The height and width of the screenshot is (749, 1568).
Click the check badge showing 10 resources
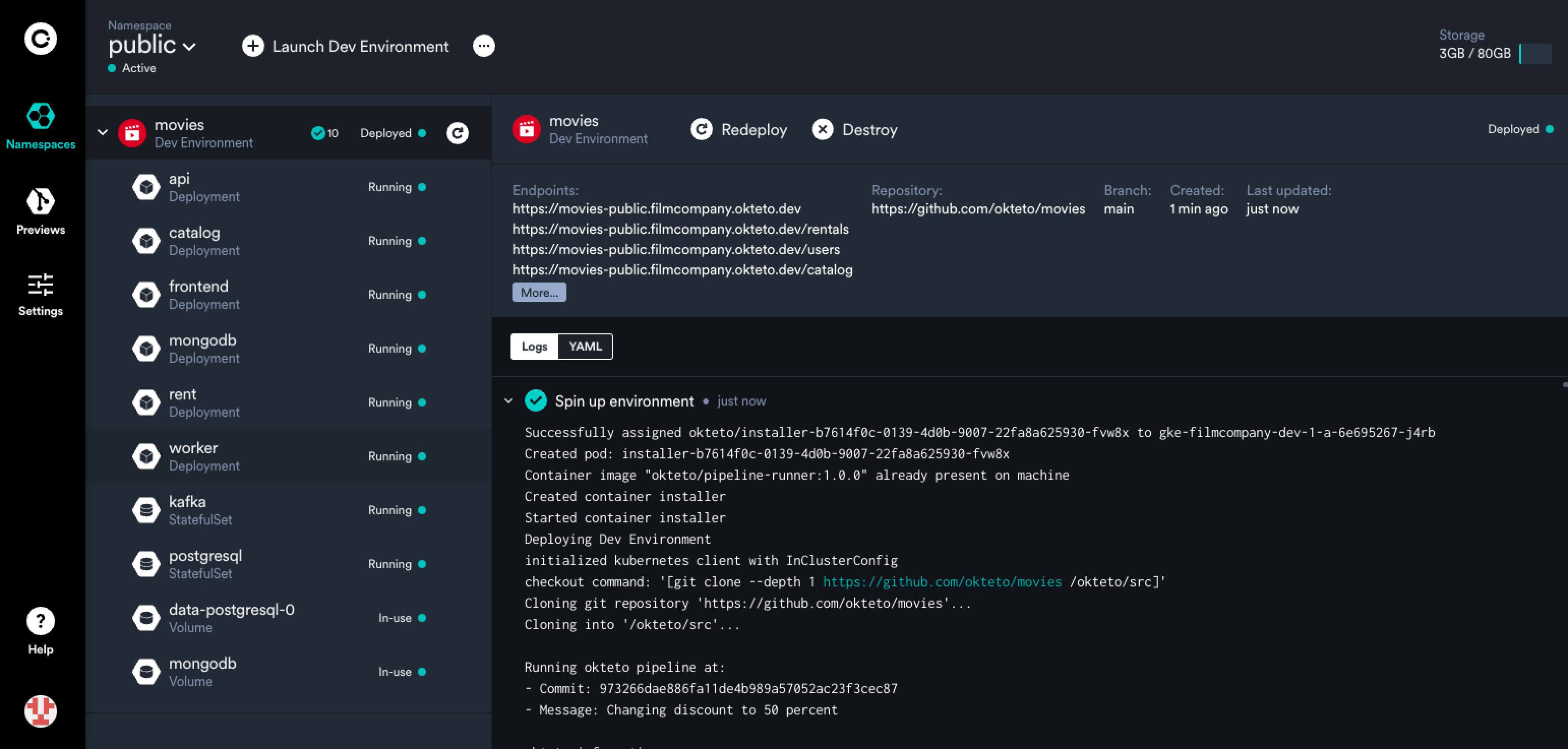[324, 133]
